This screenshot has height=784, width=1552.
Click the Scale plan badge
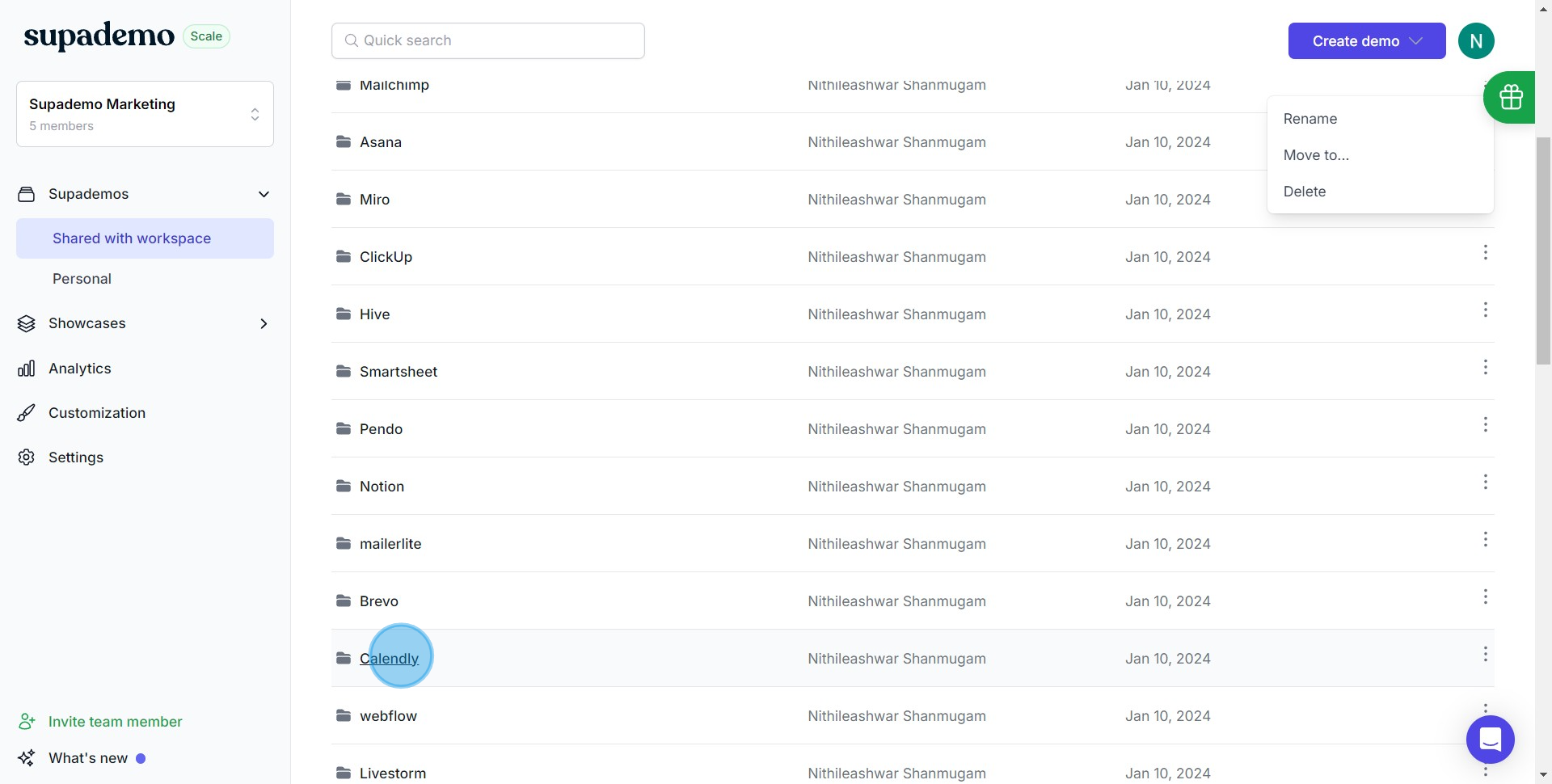(x=206, y=36)
